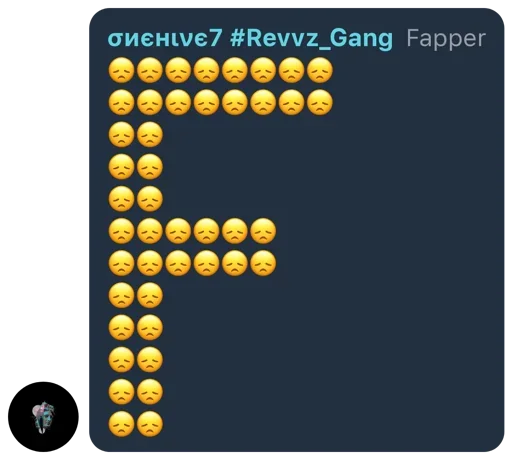Click the first sad emoji in top row
512x460 pixels.
tap(121, 70)
